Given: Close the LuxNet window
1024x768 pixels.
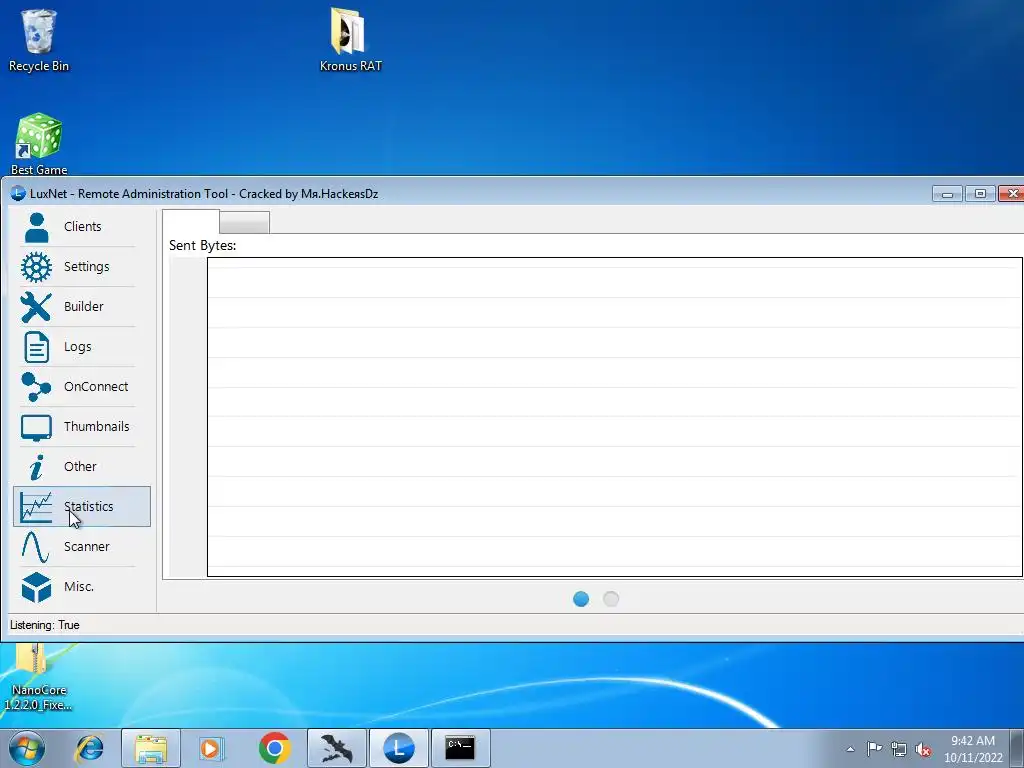Looking at the screenshot, I should [x=1012, y=193].
